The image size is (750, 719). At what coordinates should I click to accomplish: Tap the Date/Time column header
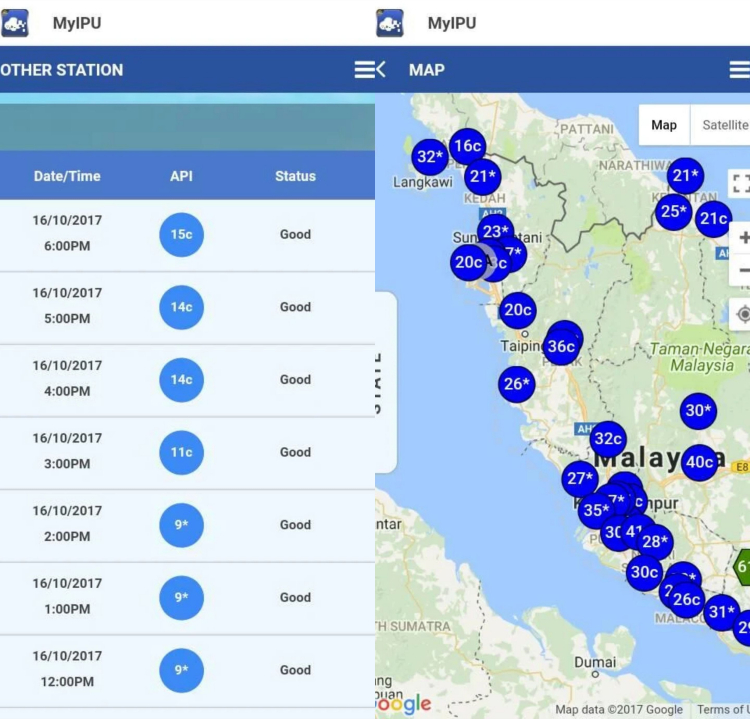[x=67, y=176]
